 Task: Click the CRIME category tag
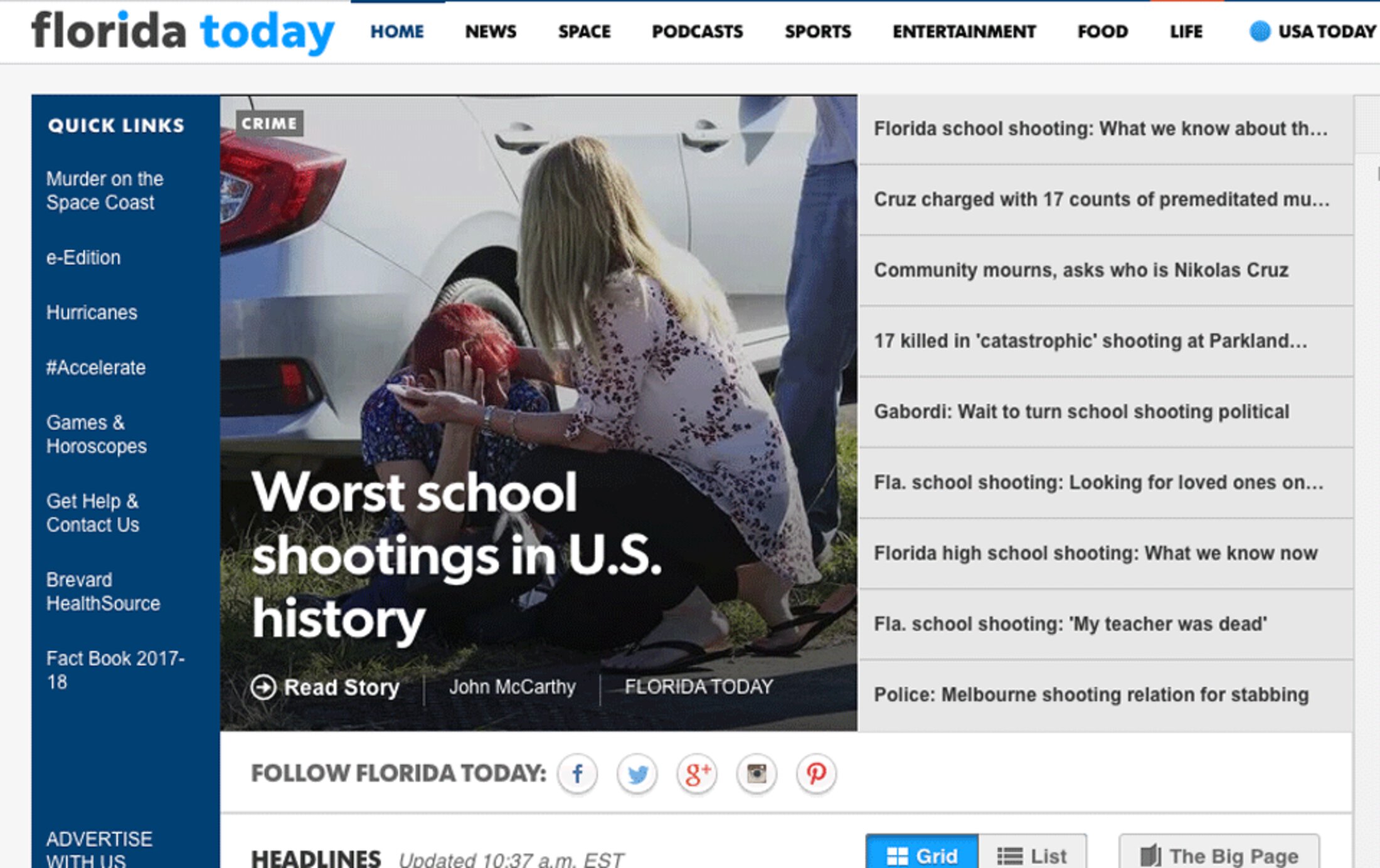tap(269, 124)
